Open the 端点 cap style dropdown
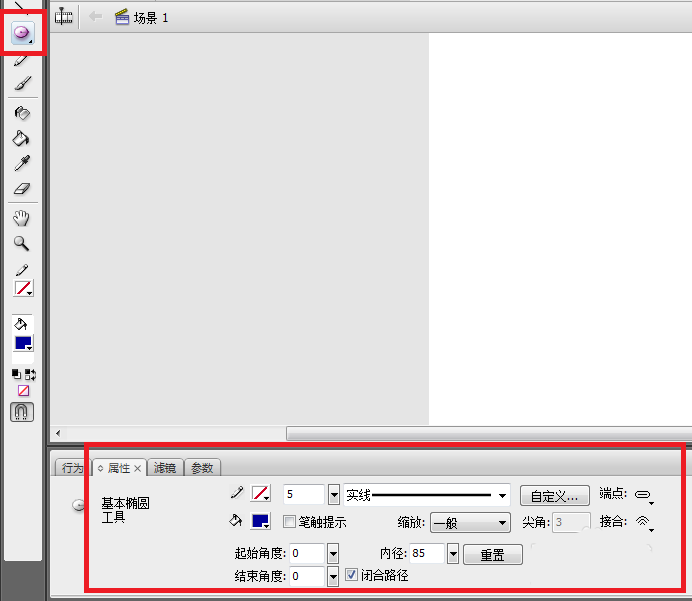The width and height of the screenshot is (692, 601). point(644,496)
